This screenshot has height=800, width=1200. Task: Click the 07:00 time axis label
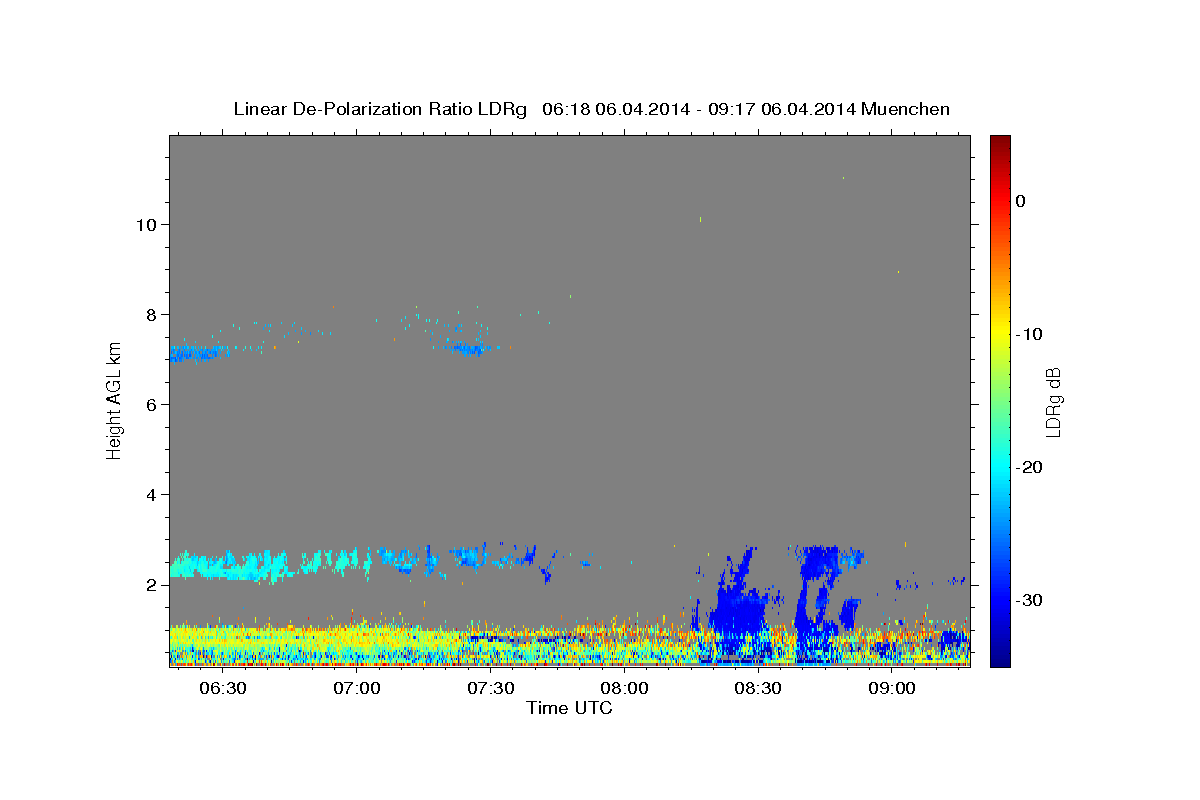click(357, 688)
